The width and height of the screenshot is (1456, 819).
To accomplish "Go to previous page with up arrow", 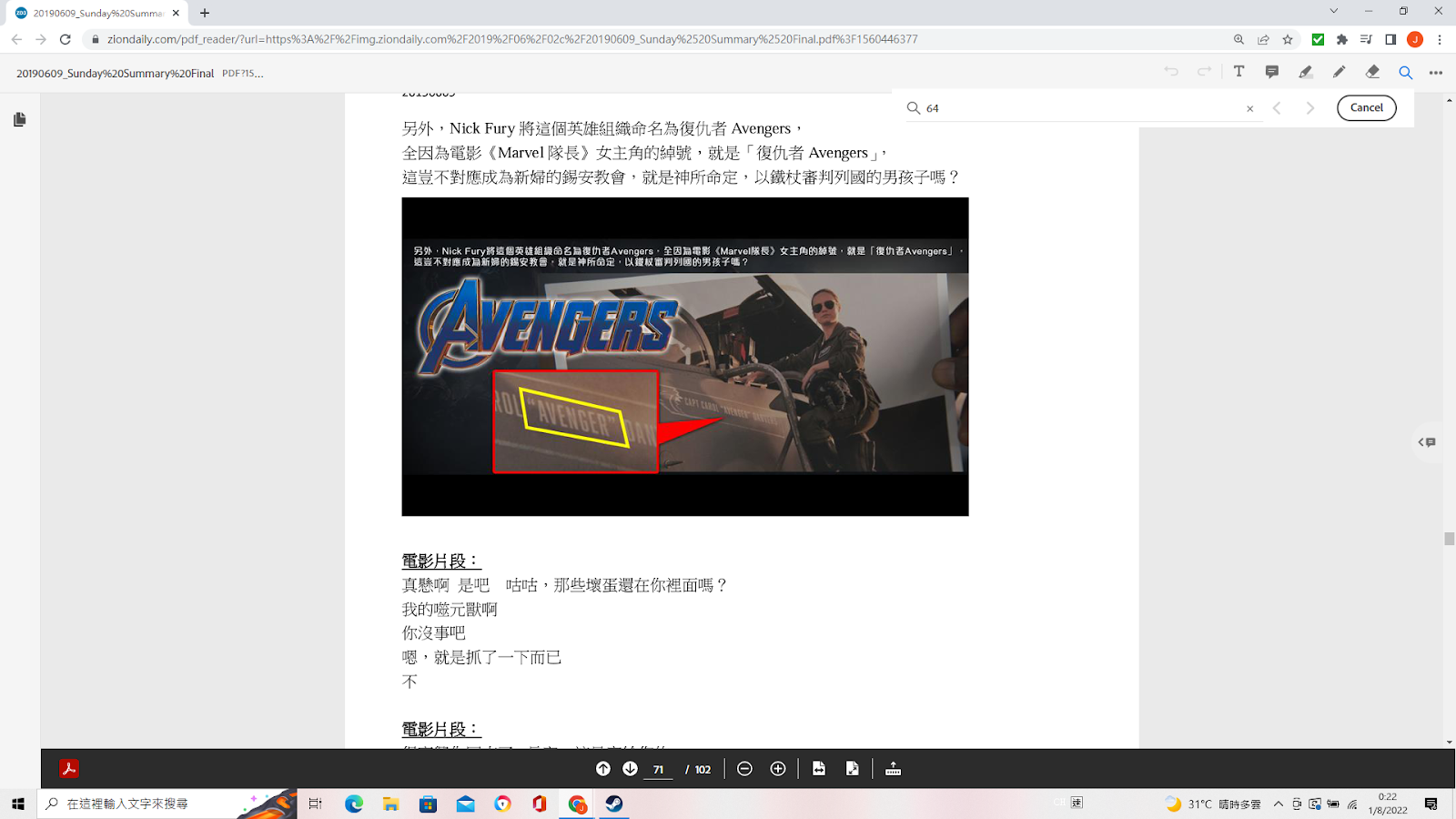I will [x=603, y=769].
